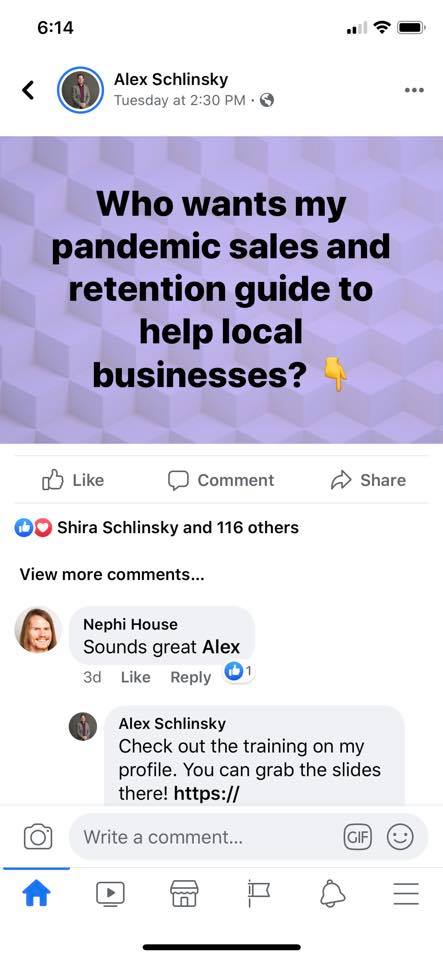443x960 pixels.
Task: Like the post with thumbs-up button
Action: pos(73,481)
